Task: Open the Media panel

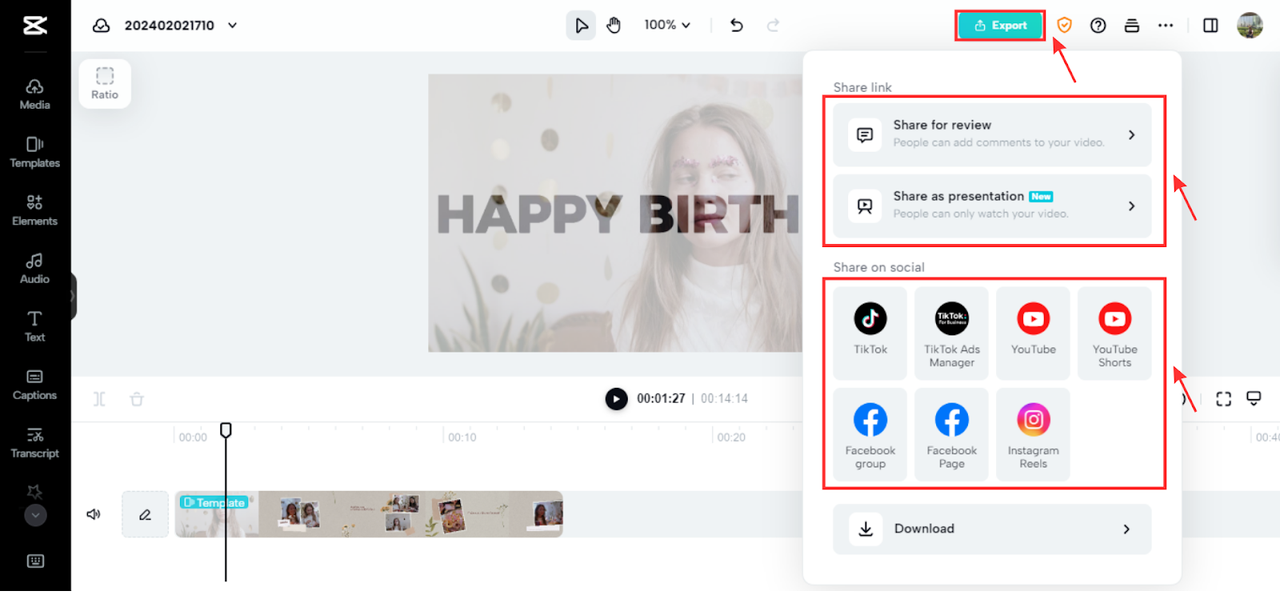Action: [x=35, y=94]
